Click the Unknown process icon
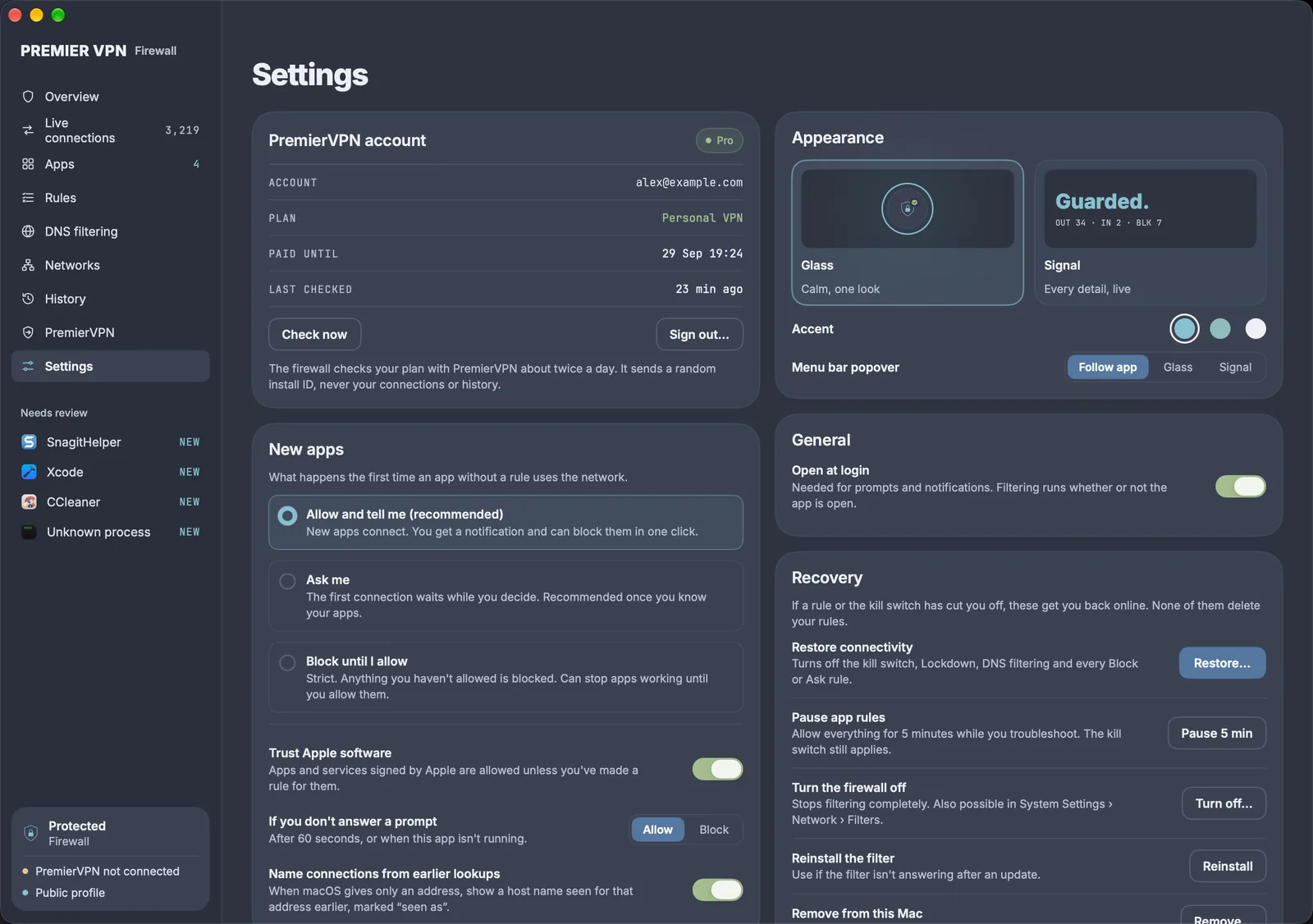Image resolution: width=1313 pixels, height=924 pixels. pyautogui.click(x=29, y=532)
